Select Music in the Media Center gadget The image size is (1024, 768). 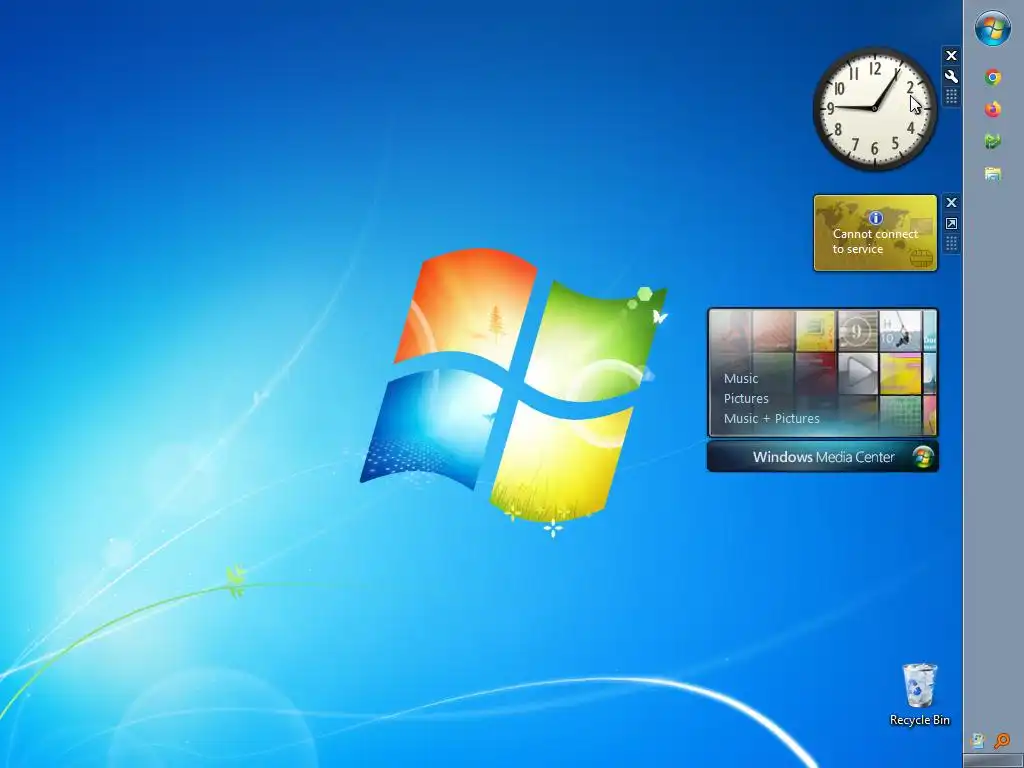tap(741, 378)
